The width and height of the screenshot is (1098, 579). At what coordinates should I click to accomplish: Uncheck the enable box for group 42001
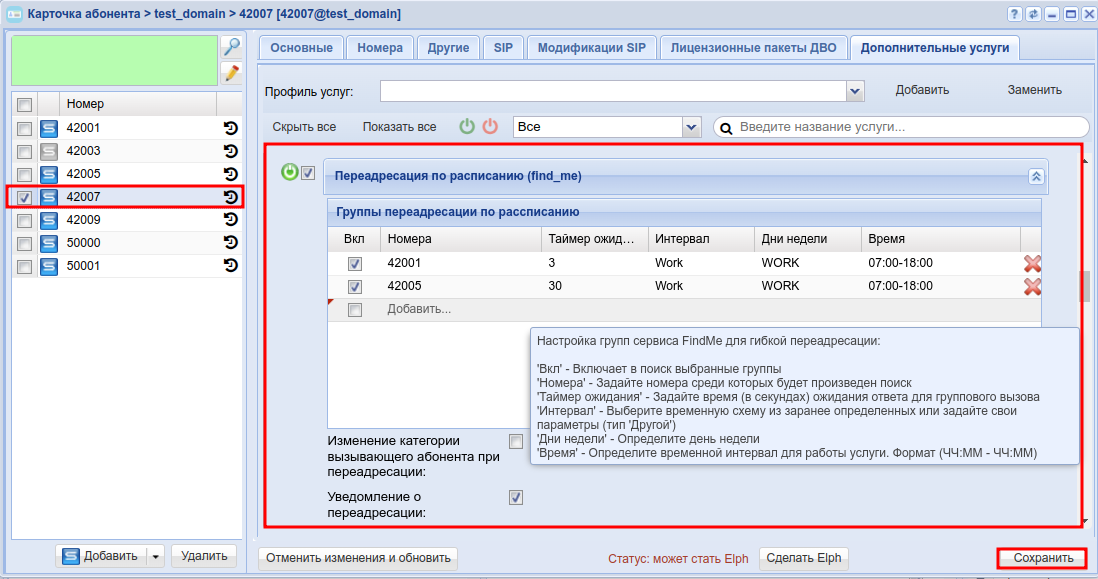[354, 264]
